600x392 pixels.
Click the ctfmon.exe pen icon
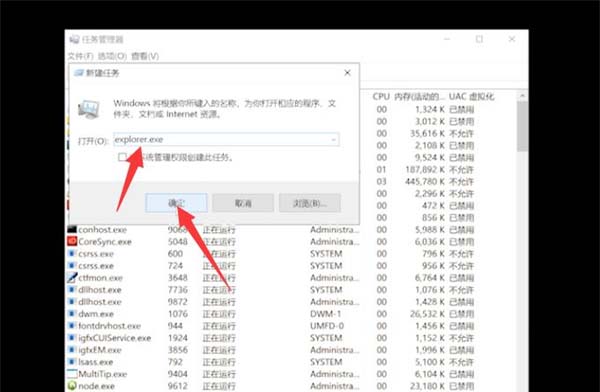(x=72, y=278)
